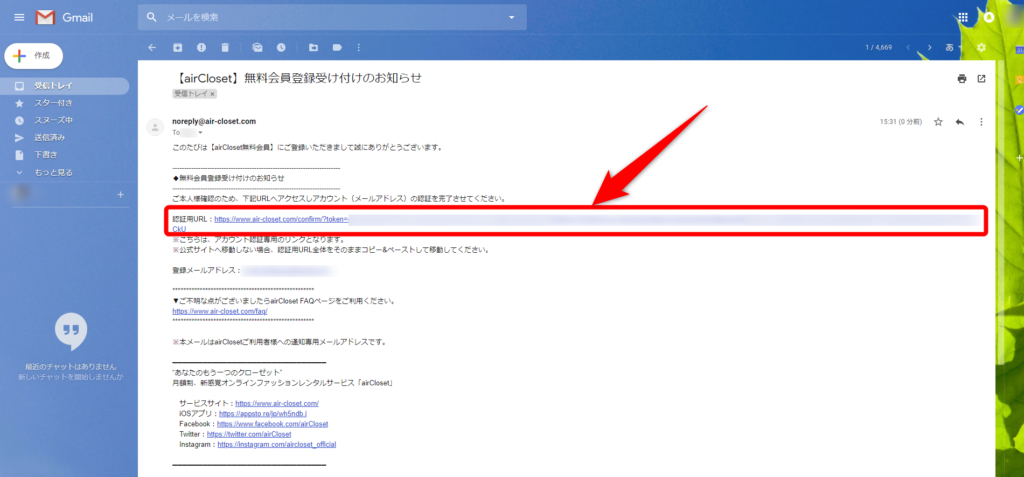Start a new chat via 新しいチャットを開始しませんか
Image resolution: width=1024 pixels, height=477 pixels.
71,377
